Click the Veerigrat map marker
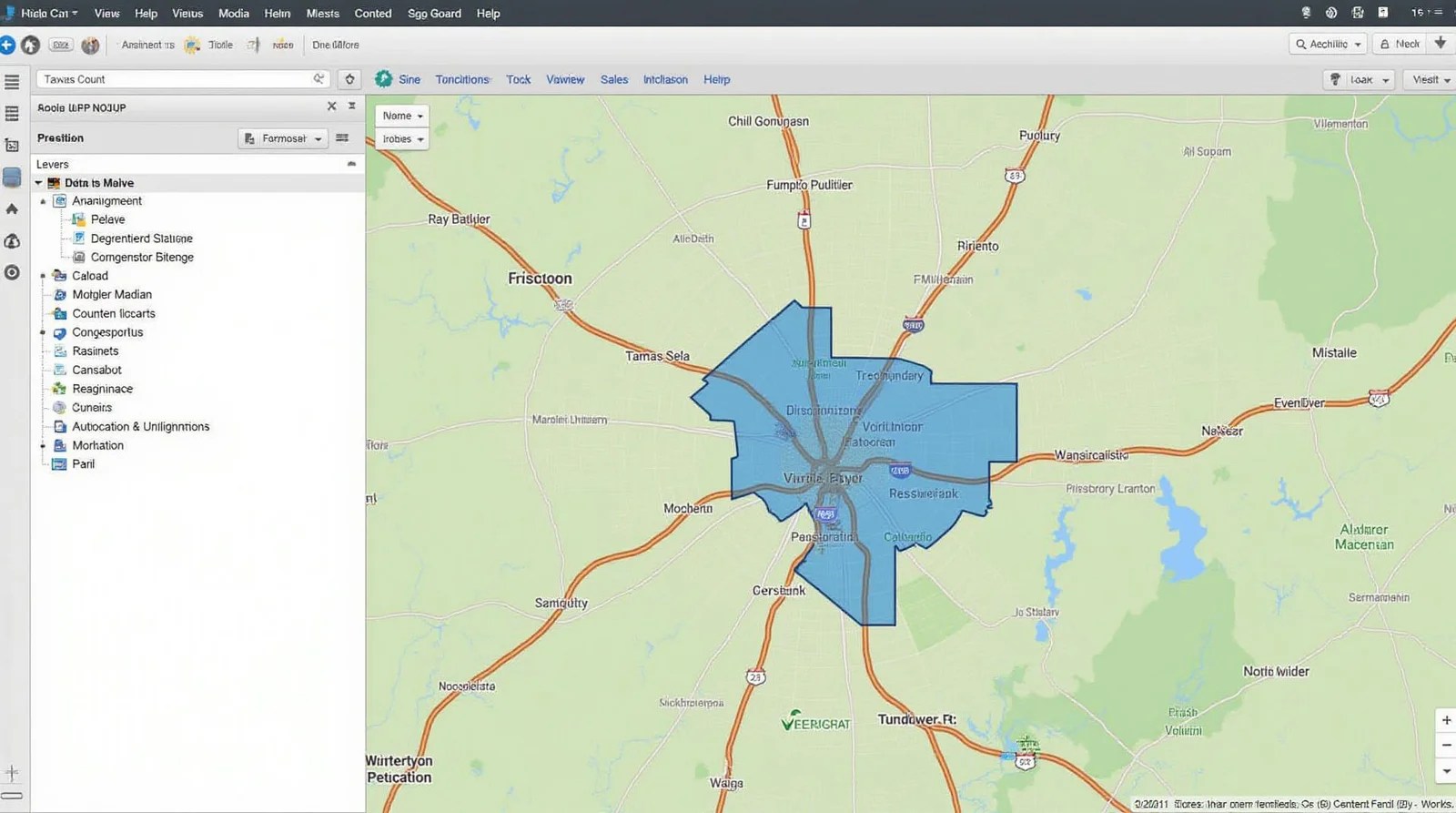This screenshot has height=813, width=1456. coord(815,722)
